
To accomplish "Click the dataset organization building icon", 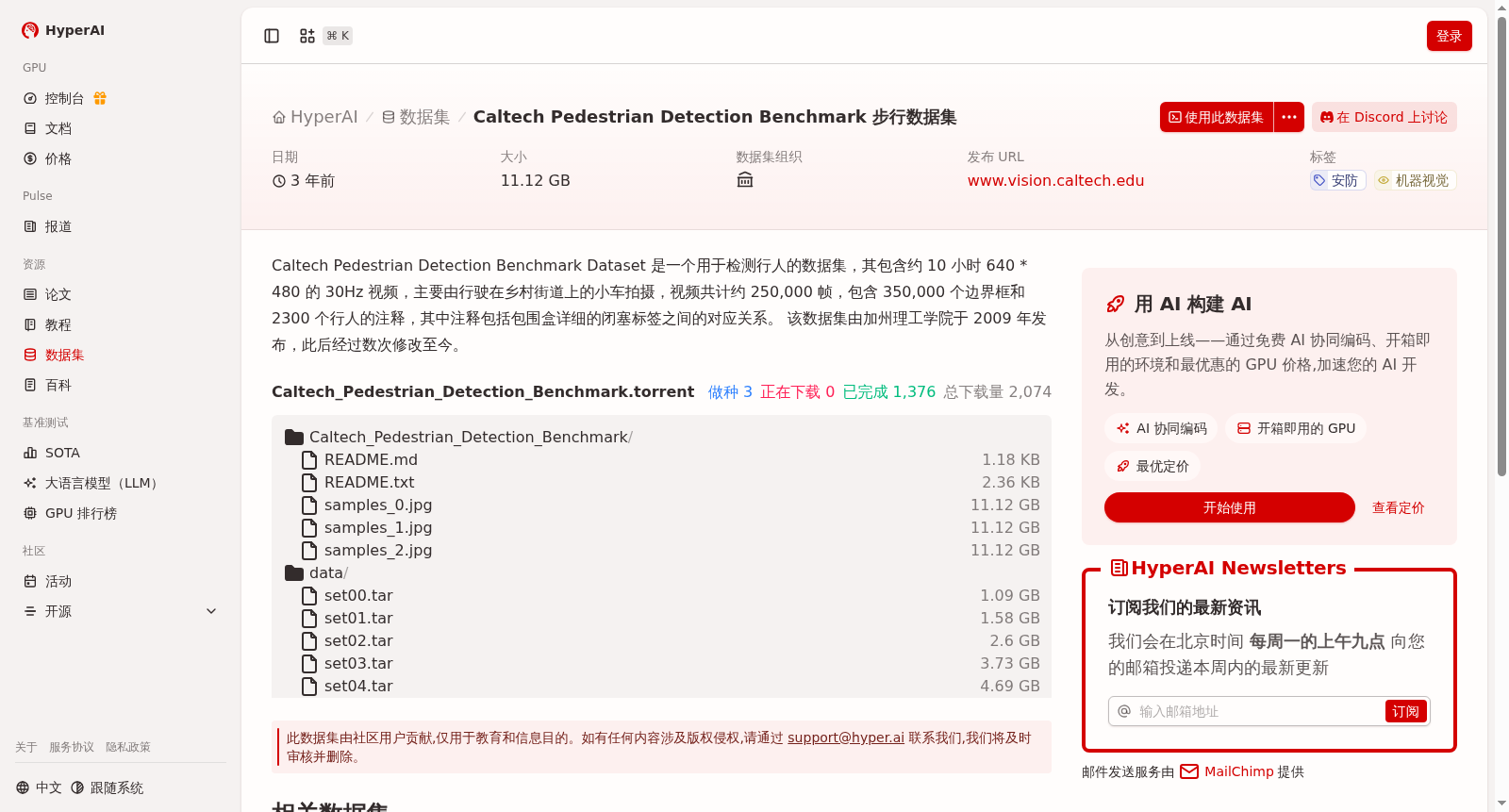I will point(745,180).
